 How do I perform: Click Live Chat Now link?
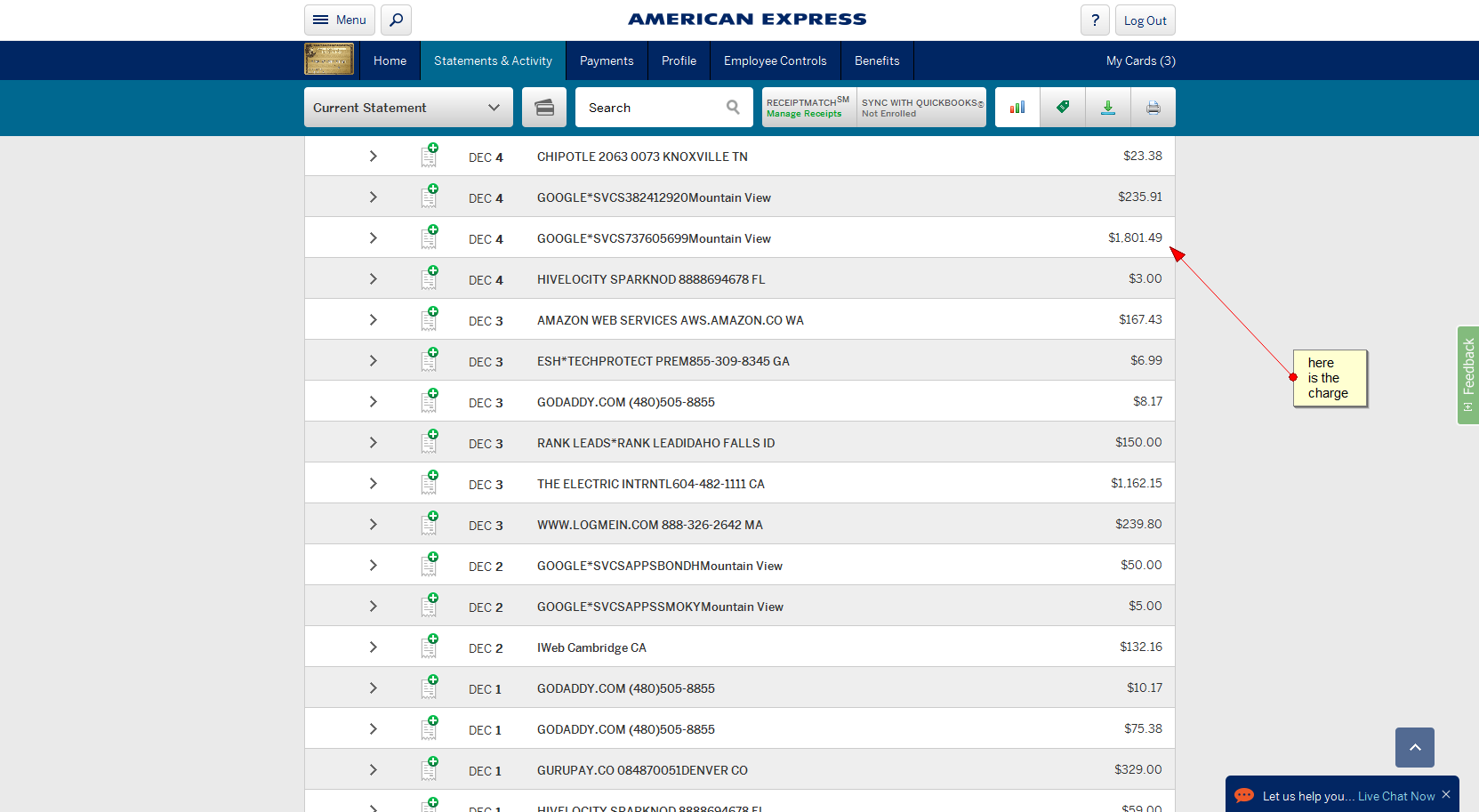click(x=1396, y=796)
